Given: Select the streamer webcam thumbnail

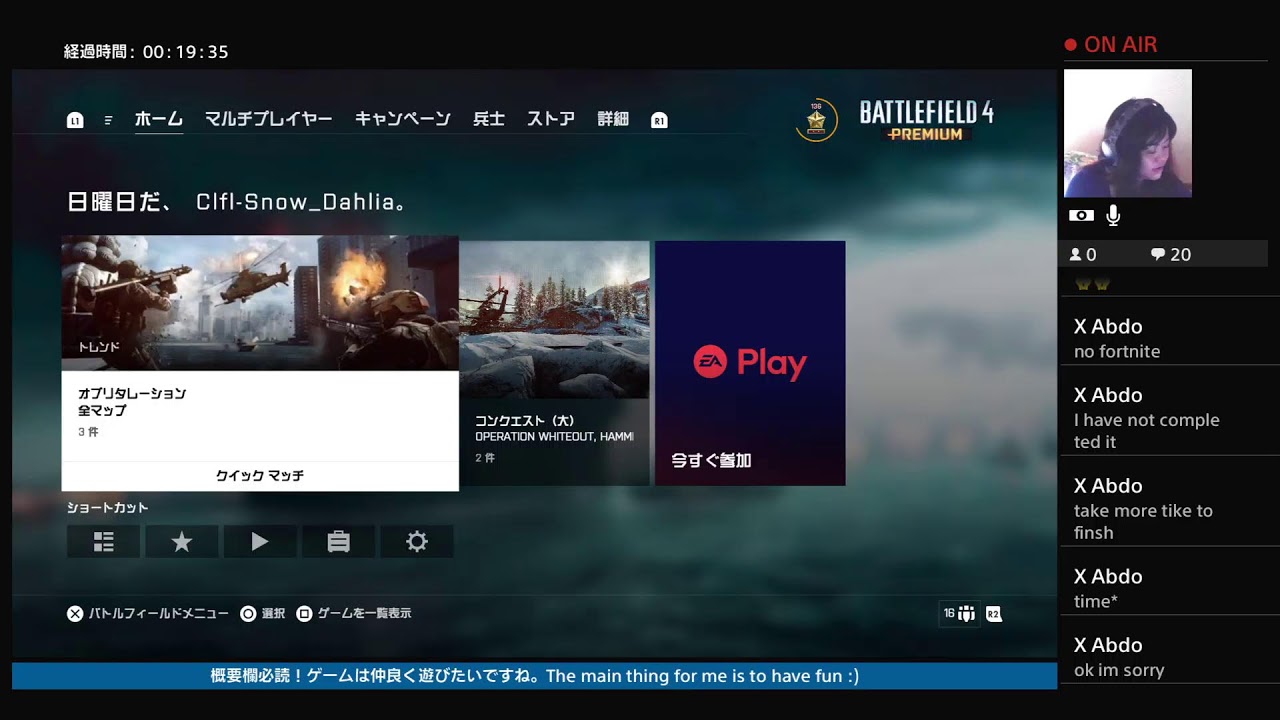Looking at the screenshot, I should (1128, 133).
